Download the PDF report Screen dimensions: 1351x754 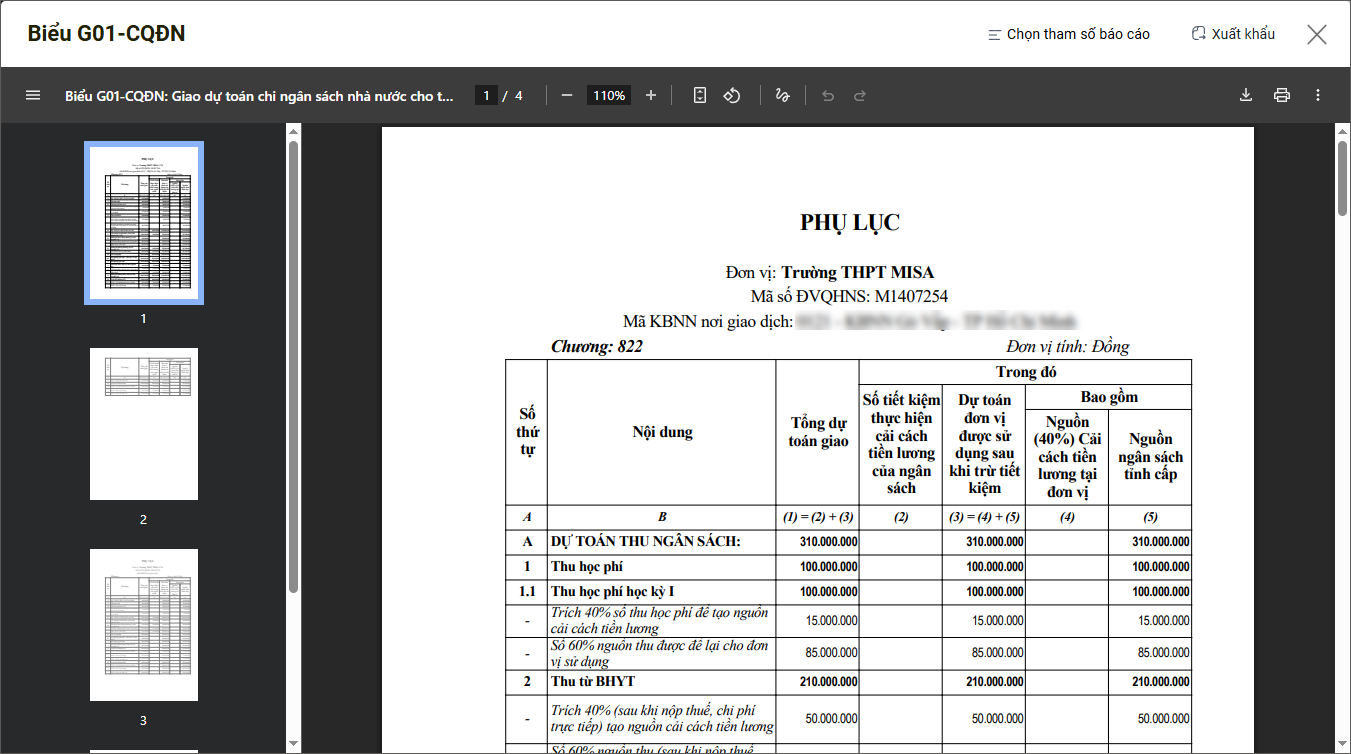pyautogui.click(x=1246, y=95)
